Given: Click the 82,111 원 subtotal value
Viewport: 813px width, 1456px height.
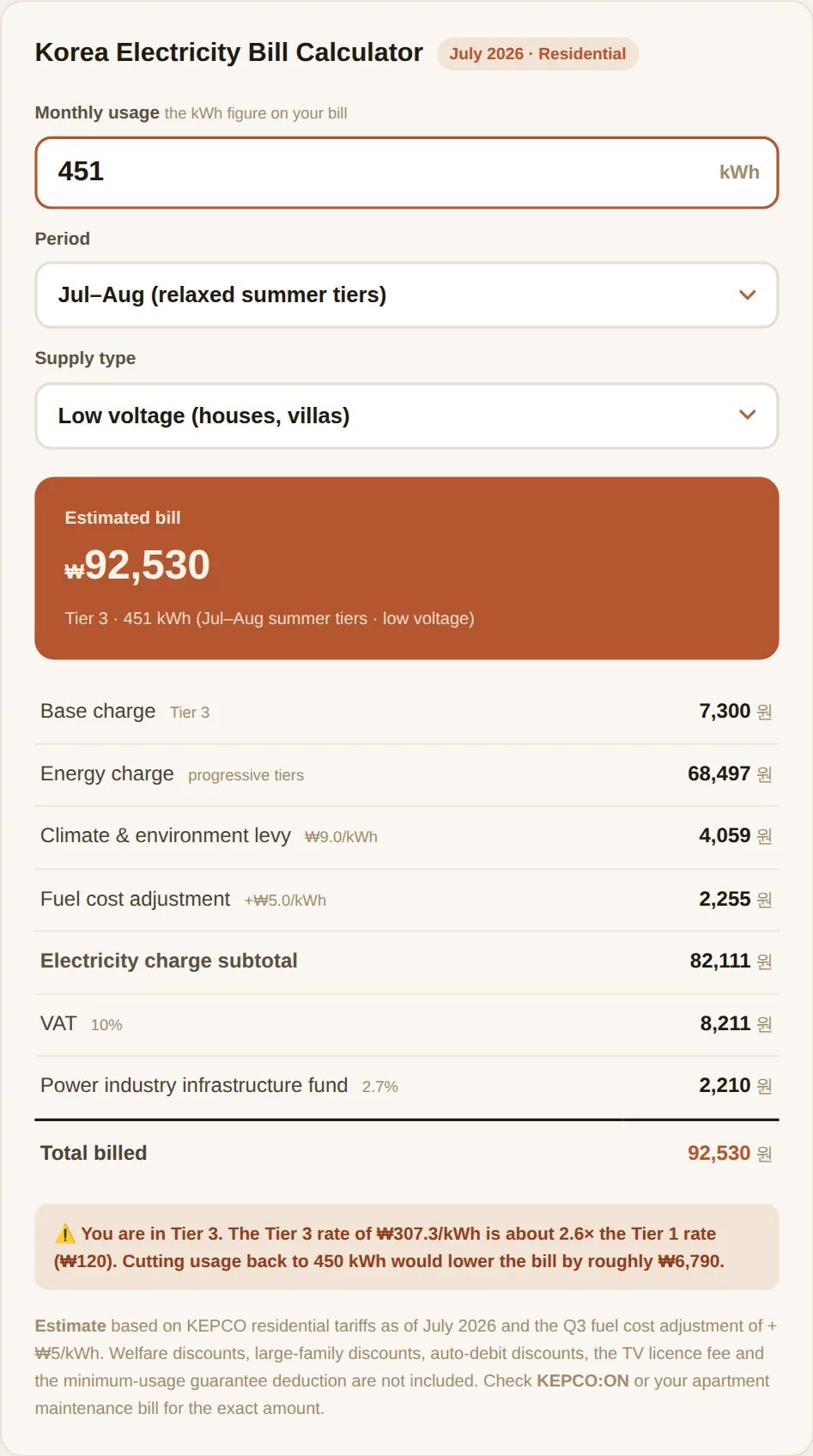Looking at the screenshot, I should (731, 962).
